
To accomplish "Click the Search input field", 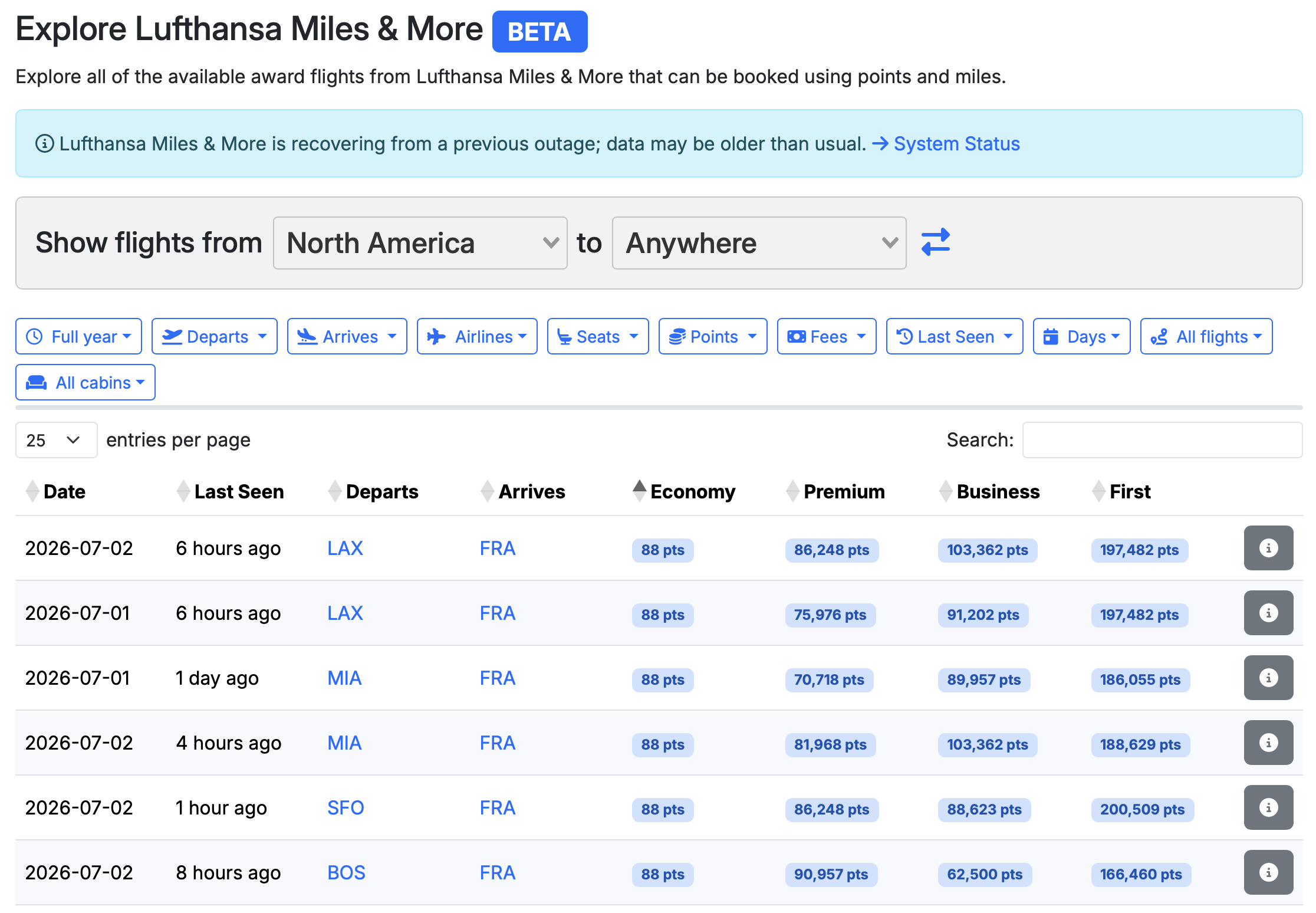I will tap(1162, 440).
